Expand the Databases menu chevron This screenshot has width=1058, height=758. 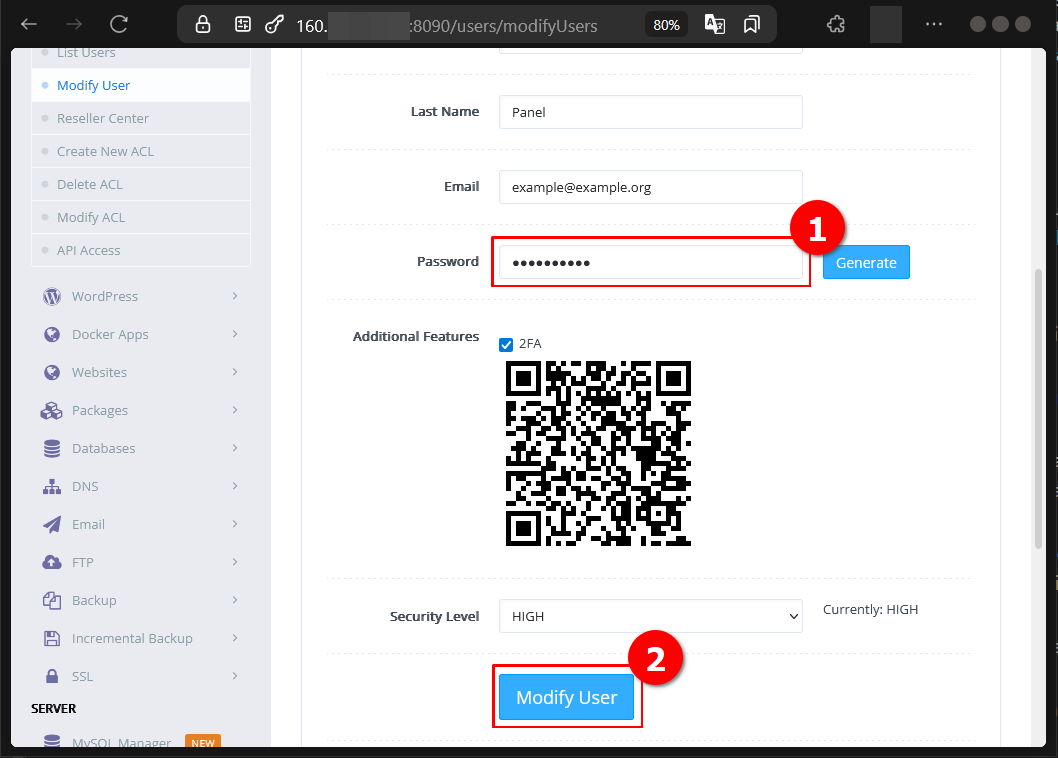click(x=235, y=448)
